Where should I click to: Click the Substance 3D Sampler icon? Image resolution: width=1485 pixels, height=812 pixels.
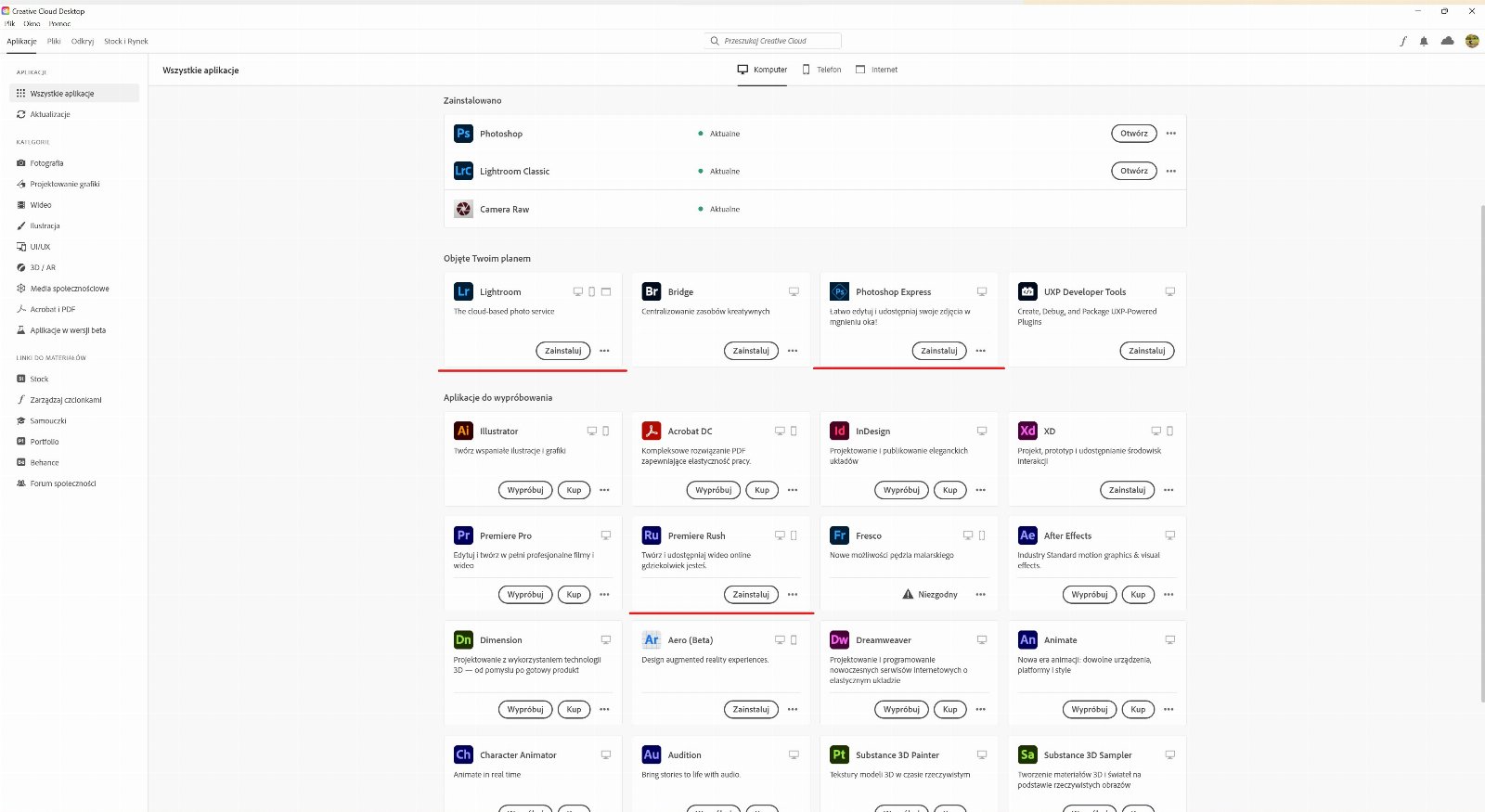1027,754
